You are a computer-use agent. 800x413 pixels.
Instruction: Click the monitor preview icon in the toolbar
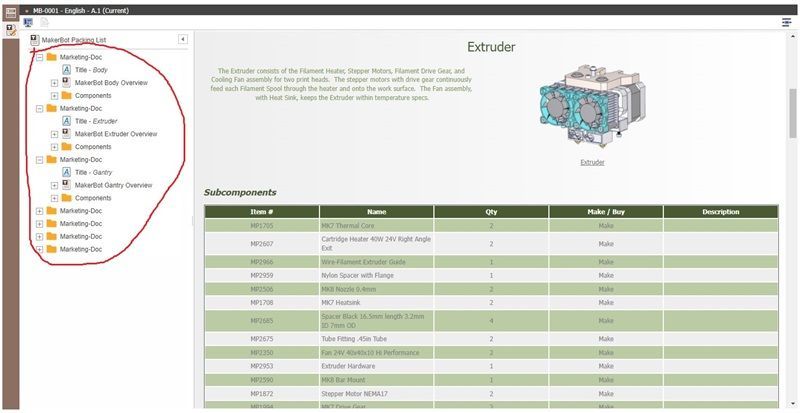[27, 22]
